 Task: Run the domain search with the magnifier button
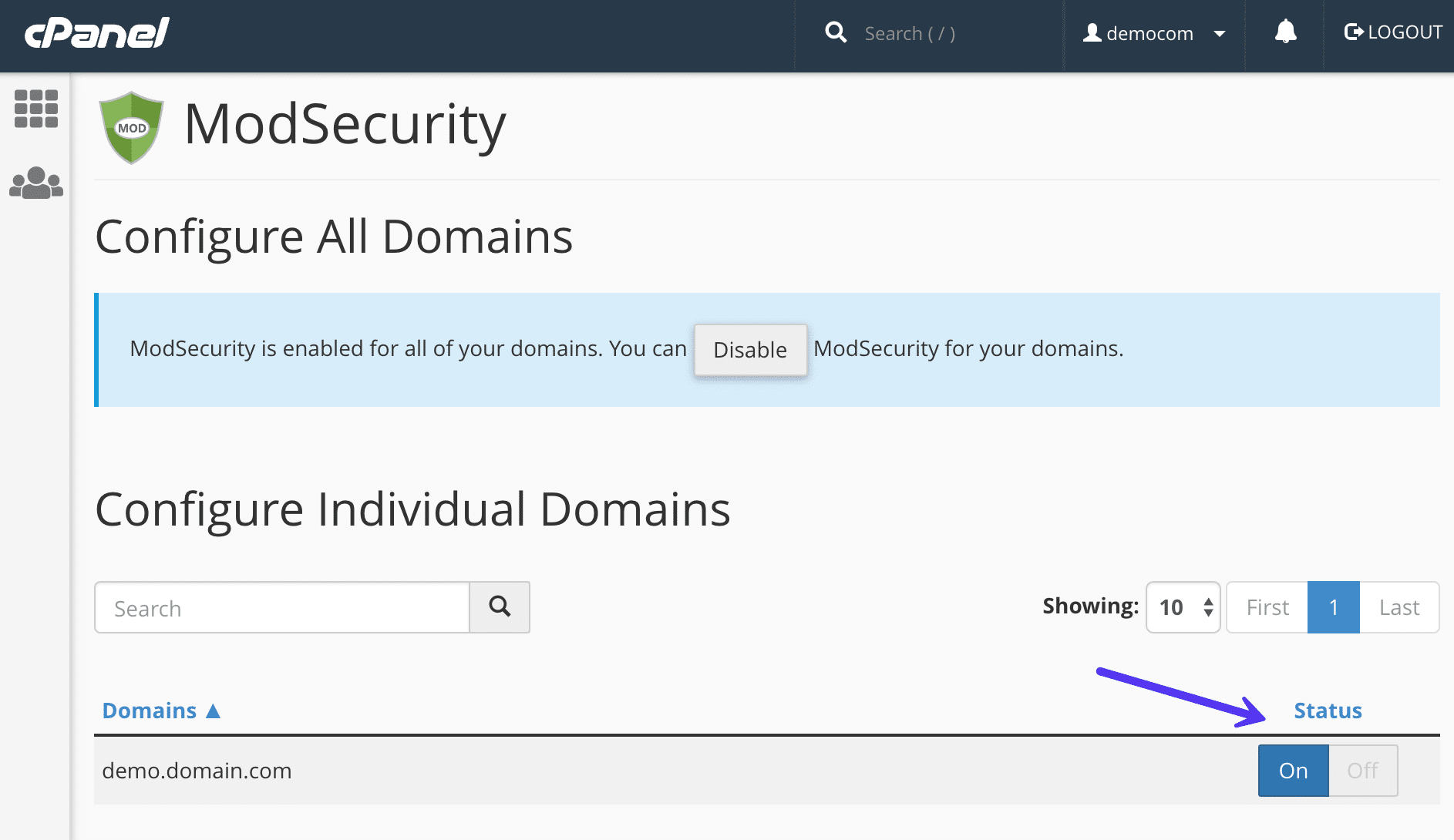click(500, 607)
